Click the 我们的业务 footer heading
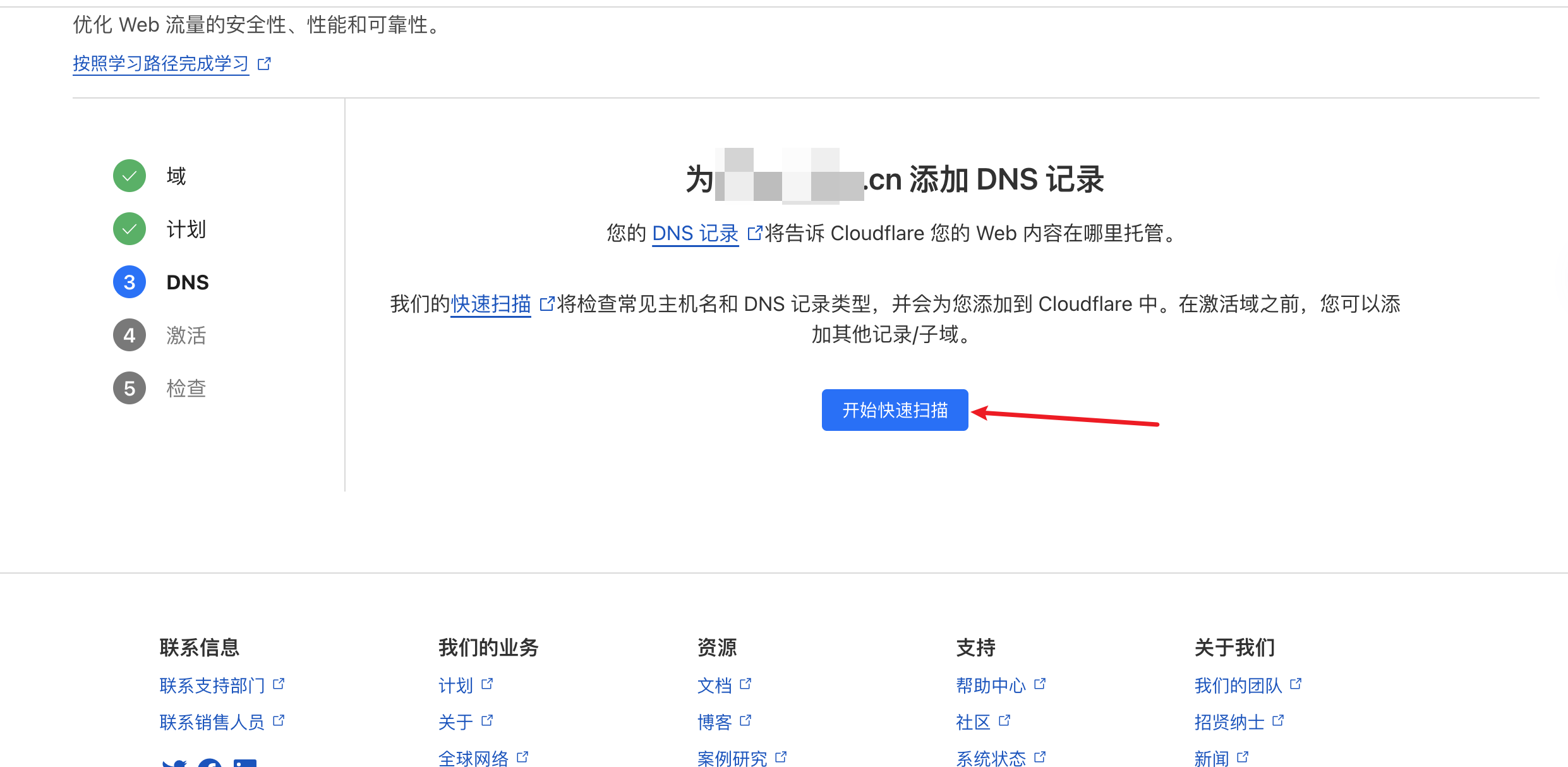Viewport: 1568px width, 767px height. 488,648
